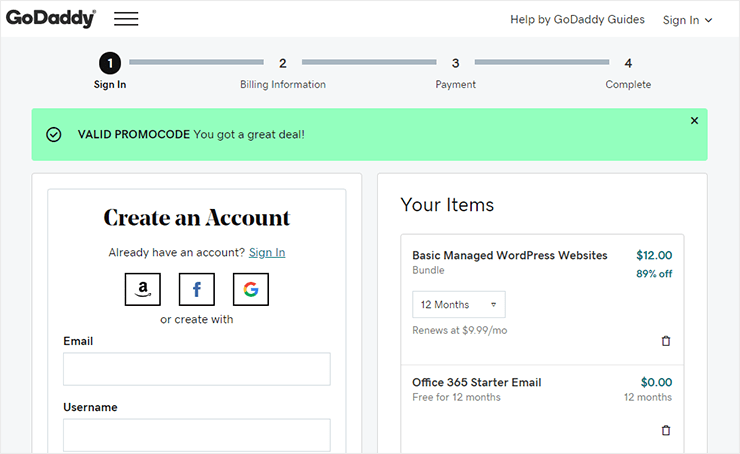Screen dimensions: 740x454
Task: Expand the Sign In dropdown in header
Action: (687, 20)
